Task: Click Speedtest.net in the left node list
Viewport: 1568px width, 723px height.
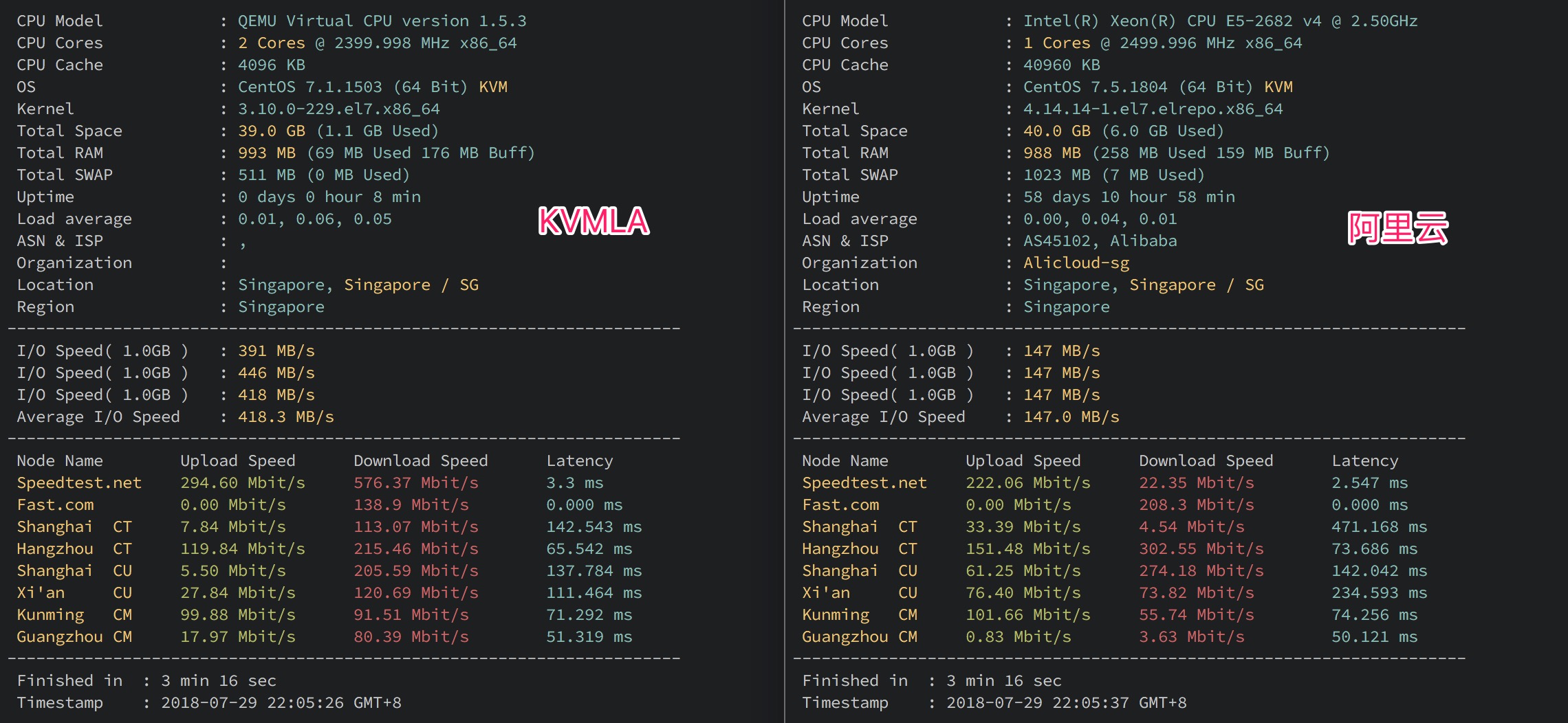Action: tap(79, 483)
